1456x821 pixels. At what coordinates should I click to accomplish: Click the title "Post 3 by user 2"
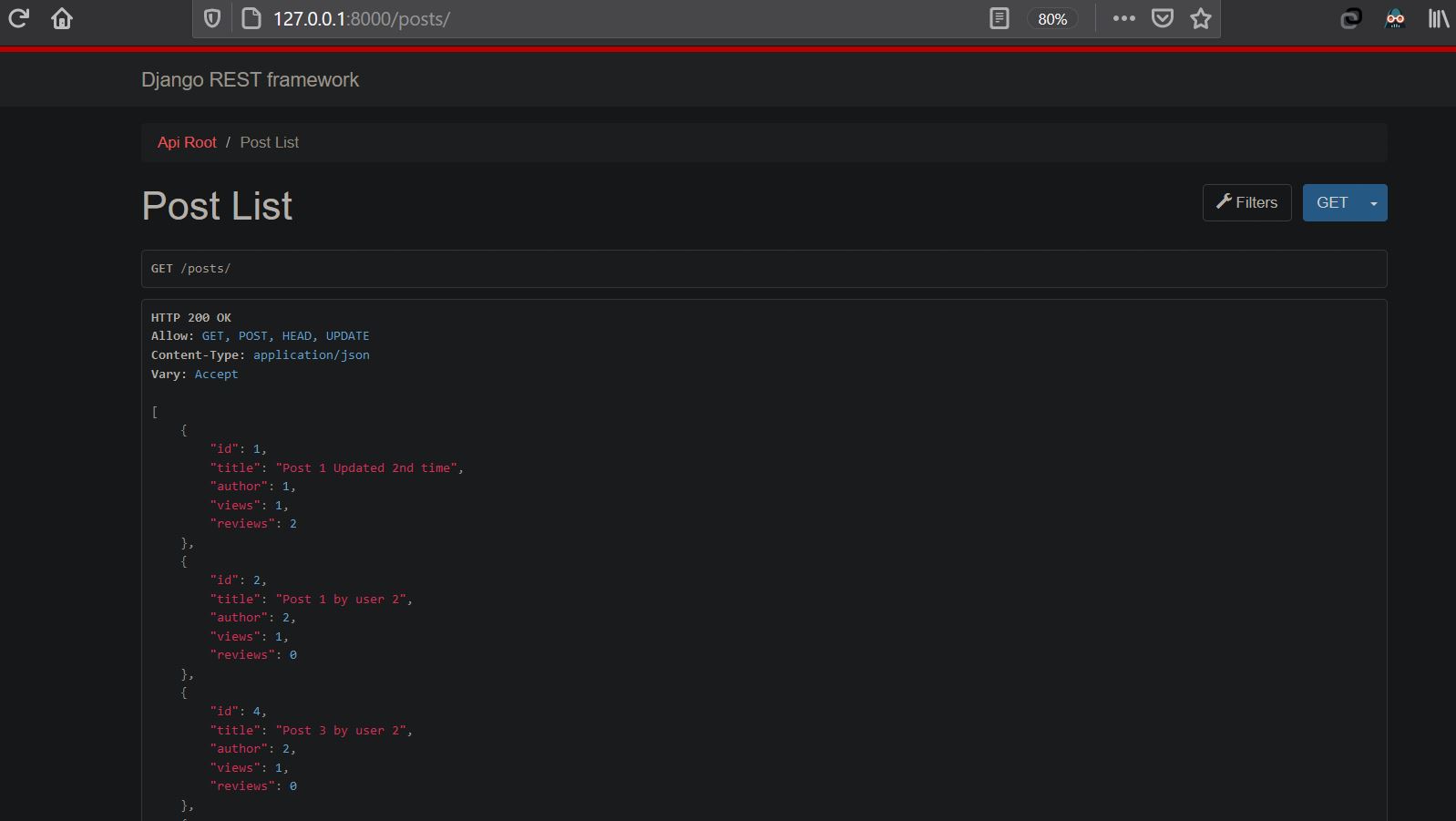point(341,730)
